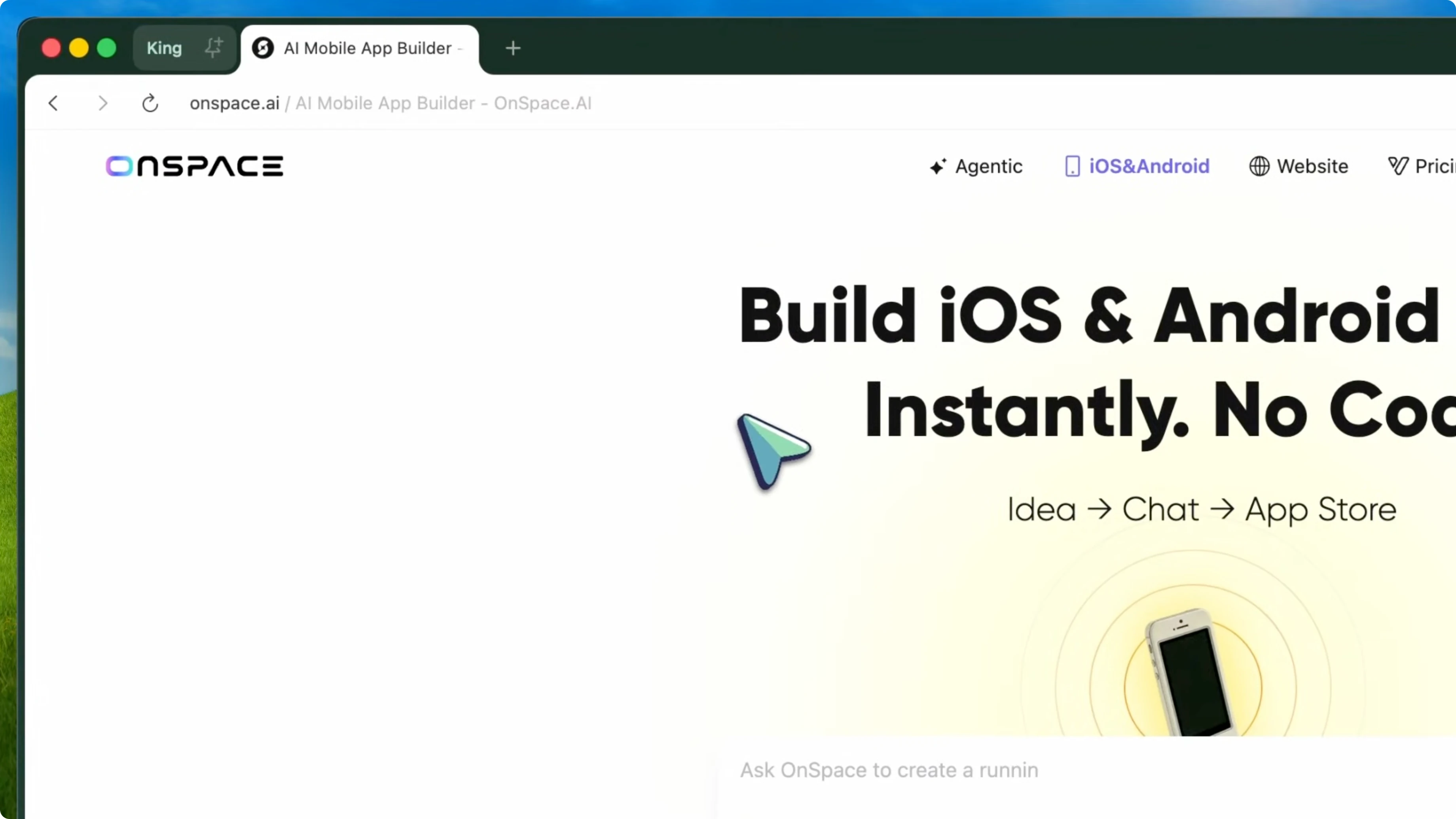
Task: Click the forward navigation arrow
Action: [102, 103]
